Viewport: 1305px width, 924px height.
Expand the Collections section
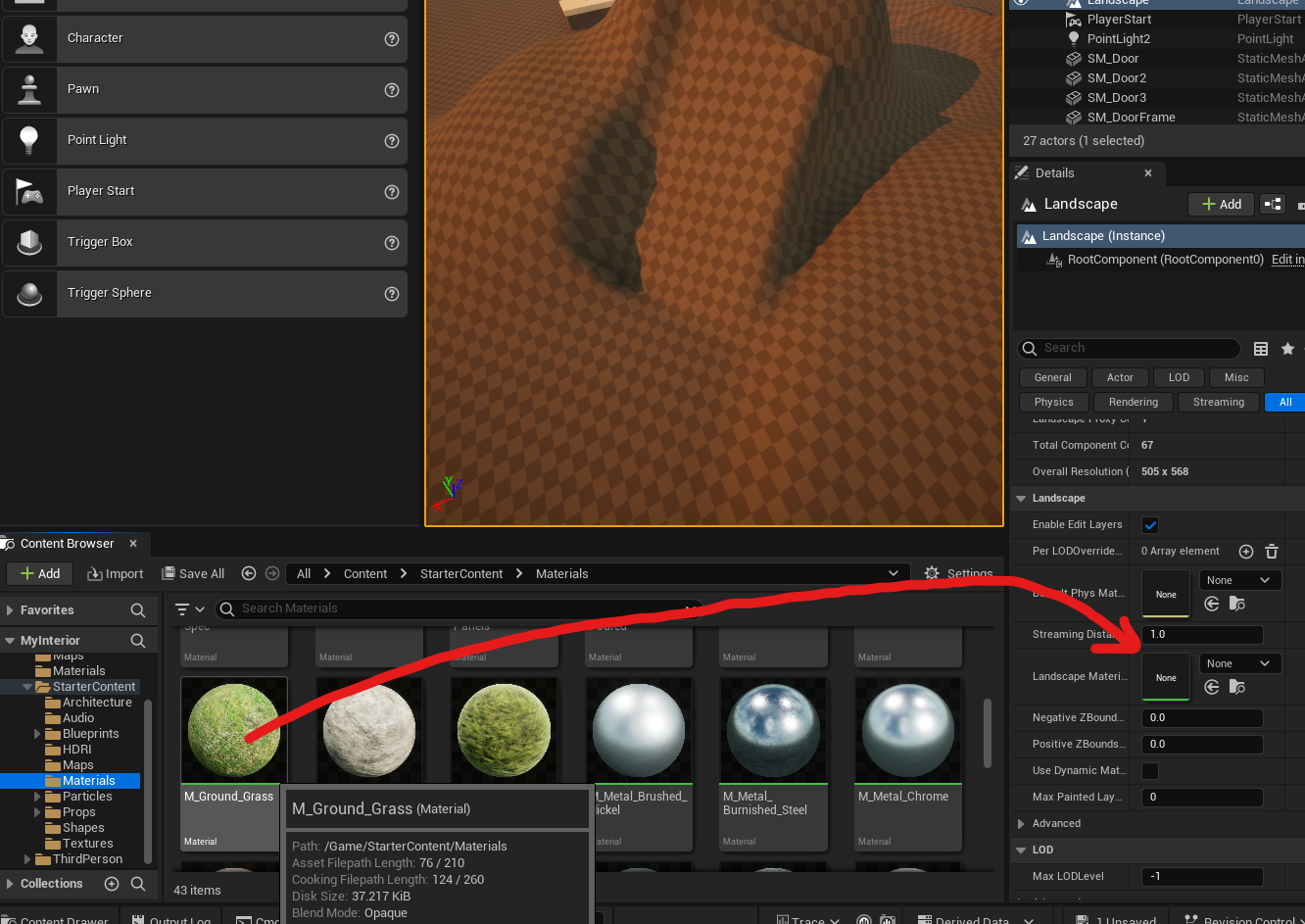pos(10,884)
